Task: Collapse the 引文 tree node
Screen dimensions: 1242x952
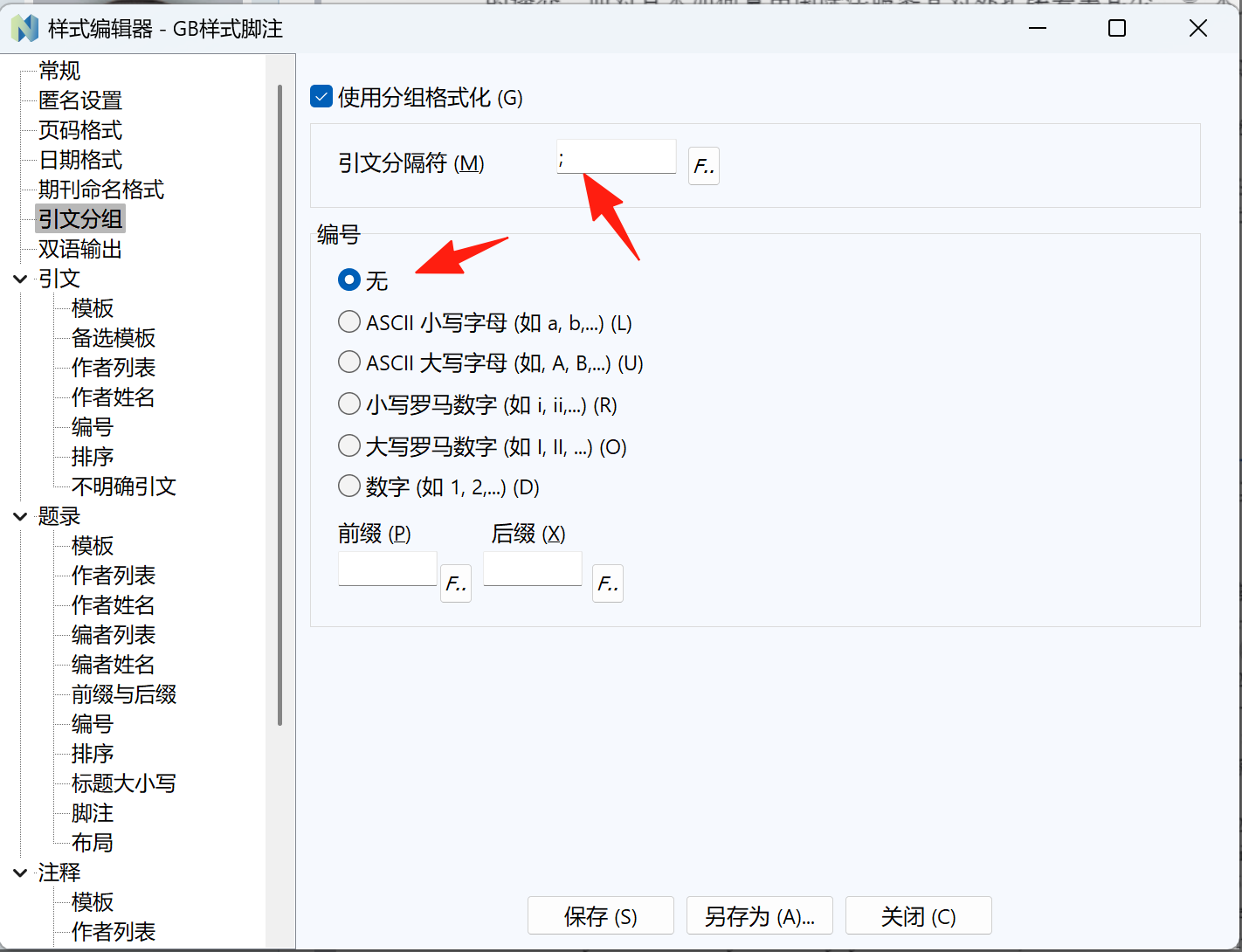Action: 20,279
